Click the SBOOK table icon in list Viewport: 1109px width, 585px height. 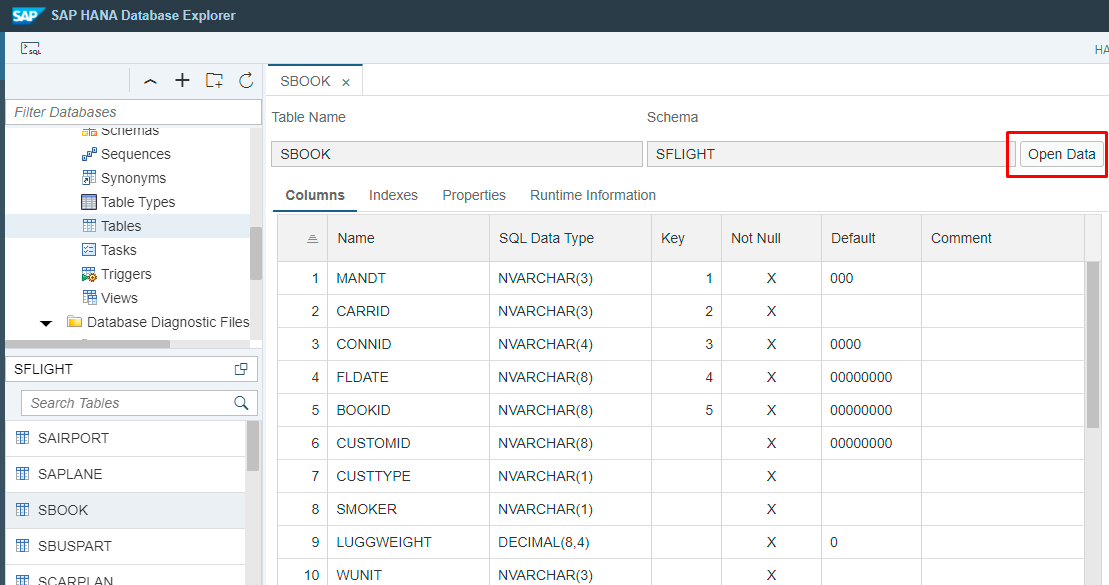coord(23,510)
